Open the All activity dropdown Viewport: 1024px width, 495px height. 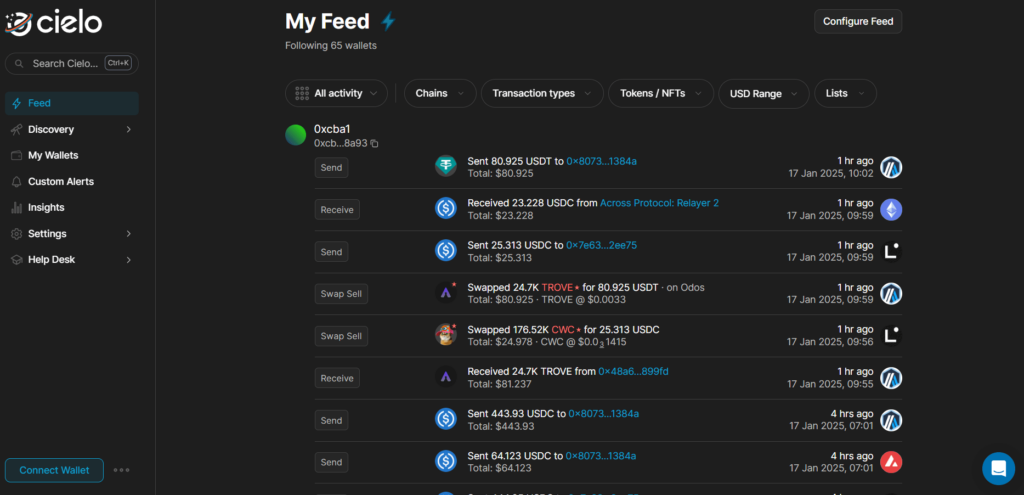(x=336, y=93)
